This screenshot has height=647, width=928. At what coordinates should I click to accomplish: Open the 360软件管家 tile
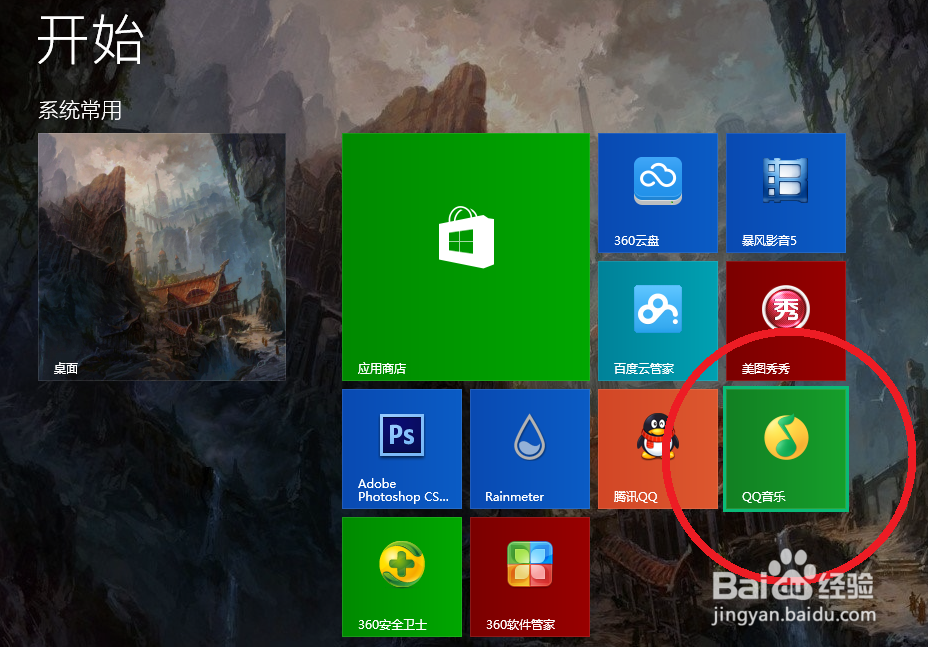(x=530, y=577)
